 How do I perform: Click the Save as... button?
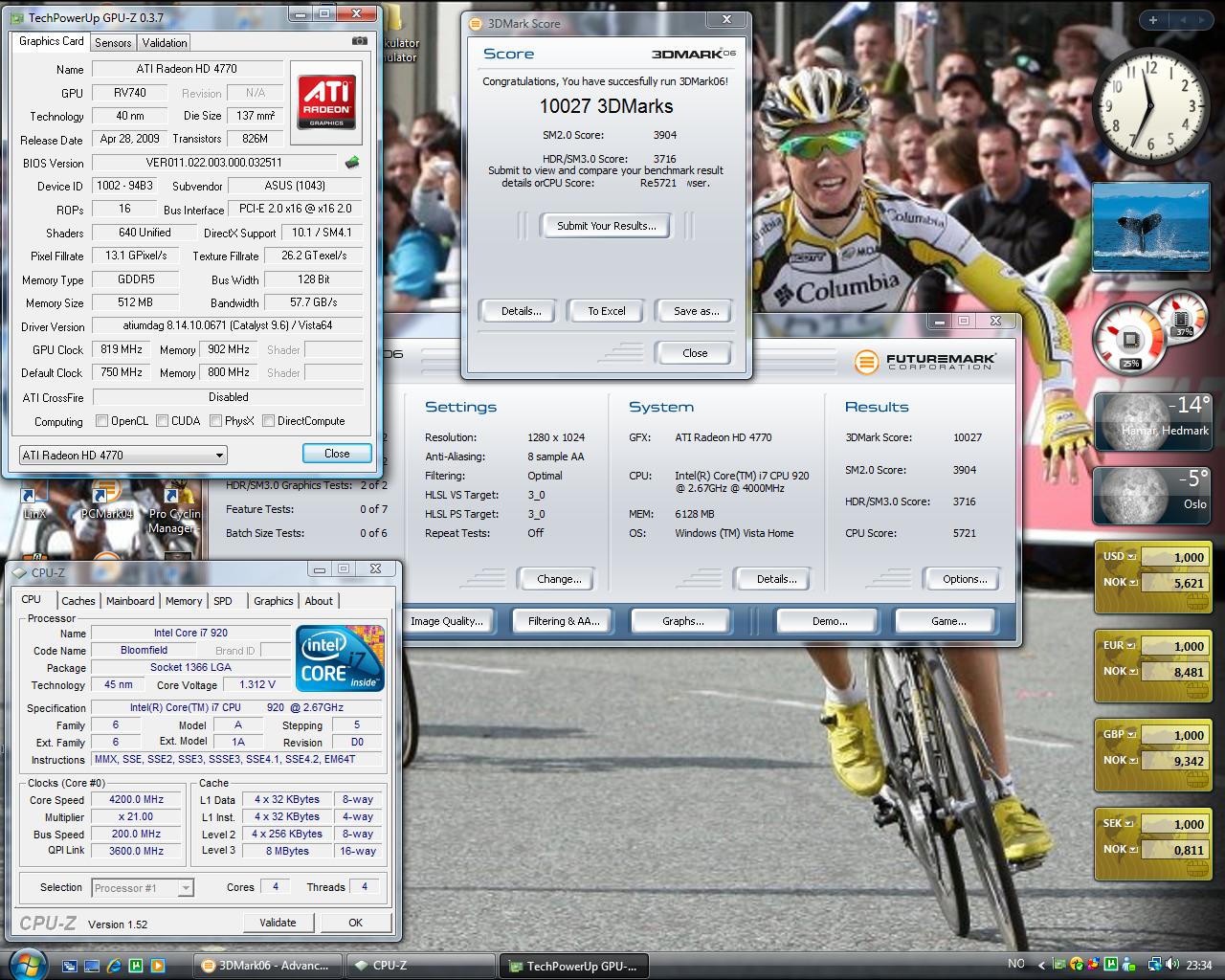point(696,311)
